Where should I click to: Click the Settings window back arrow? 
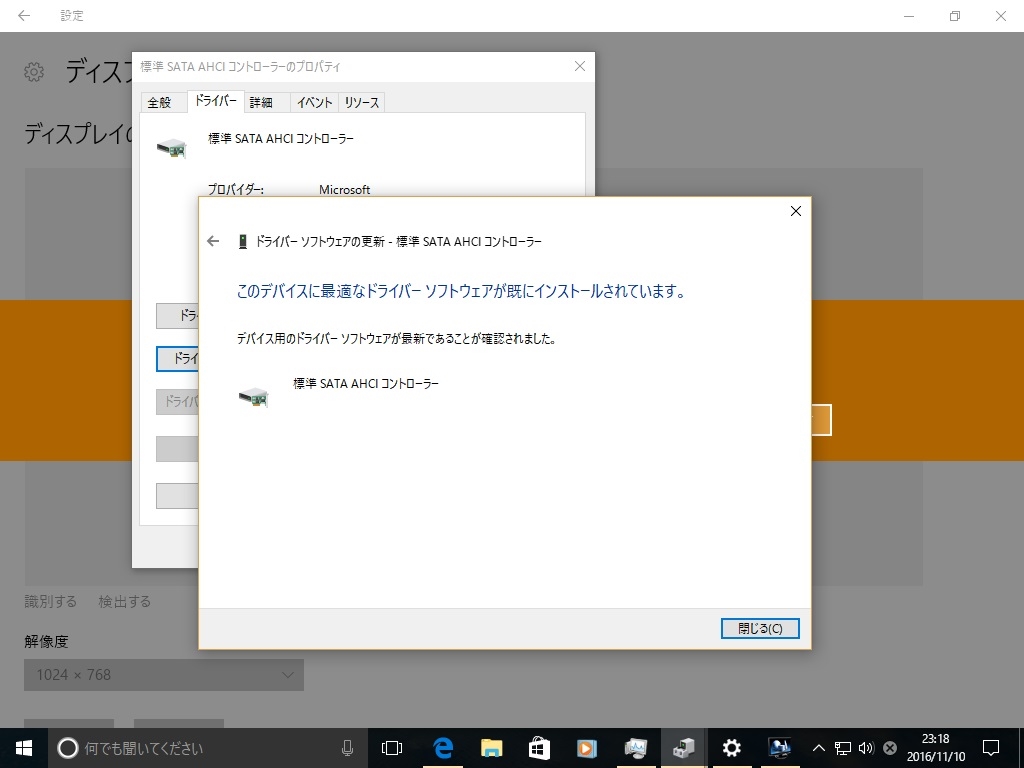tap(24, 16)
